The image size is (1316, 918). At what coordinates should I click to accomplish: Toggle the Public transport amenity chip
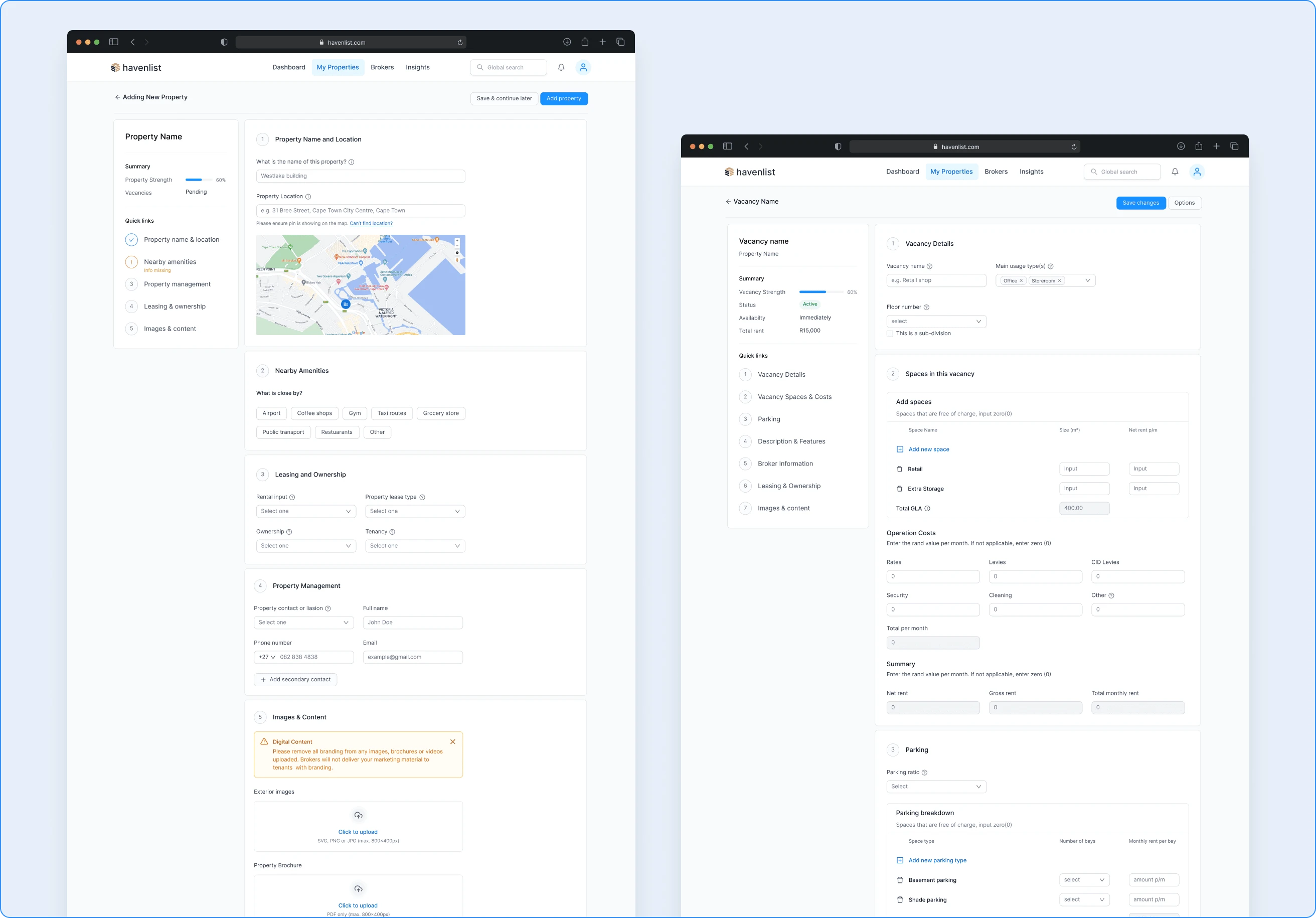(x=283, y=432)
